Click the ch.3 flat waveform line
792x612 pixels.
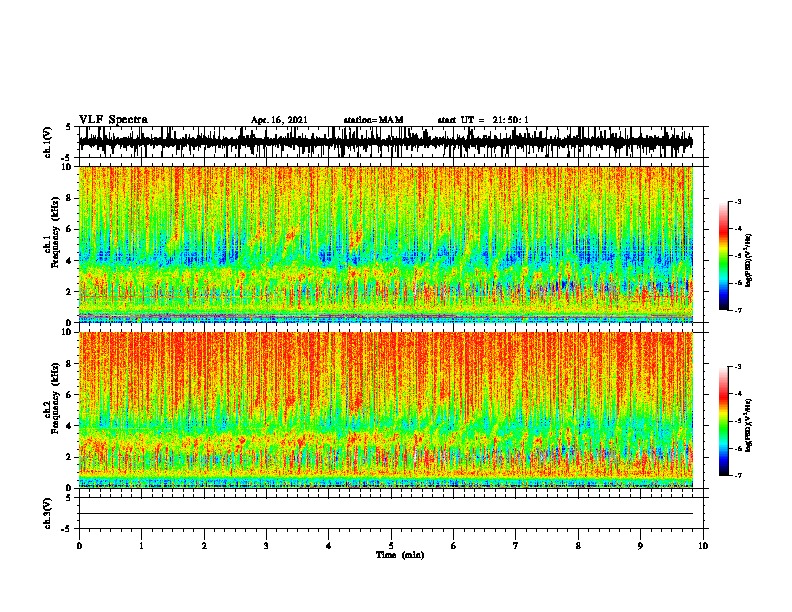[x=386, y=514]
